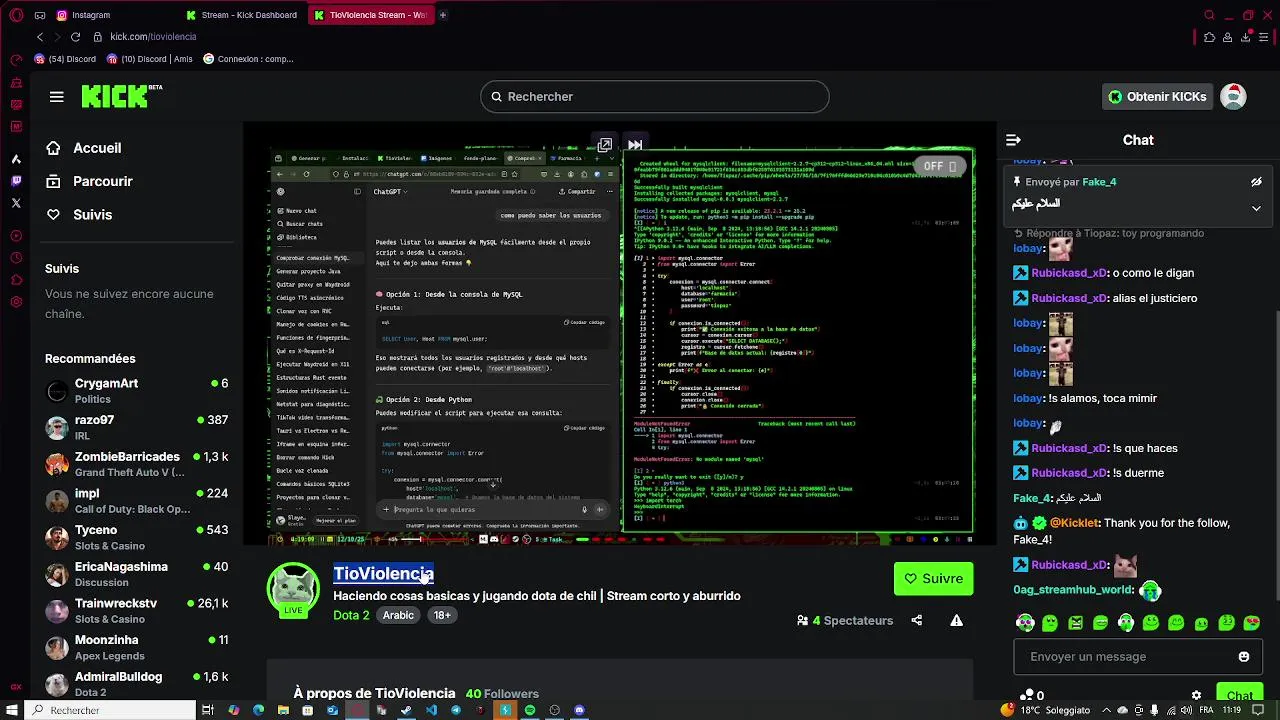Open the Connexion bookmark
The height and width of the screenshot is (720, 1280).
(x=248, y=59)
